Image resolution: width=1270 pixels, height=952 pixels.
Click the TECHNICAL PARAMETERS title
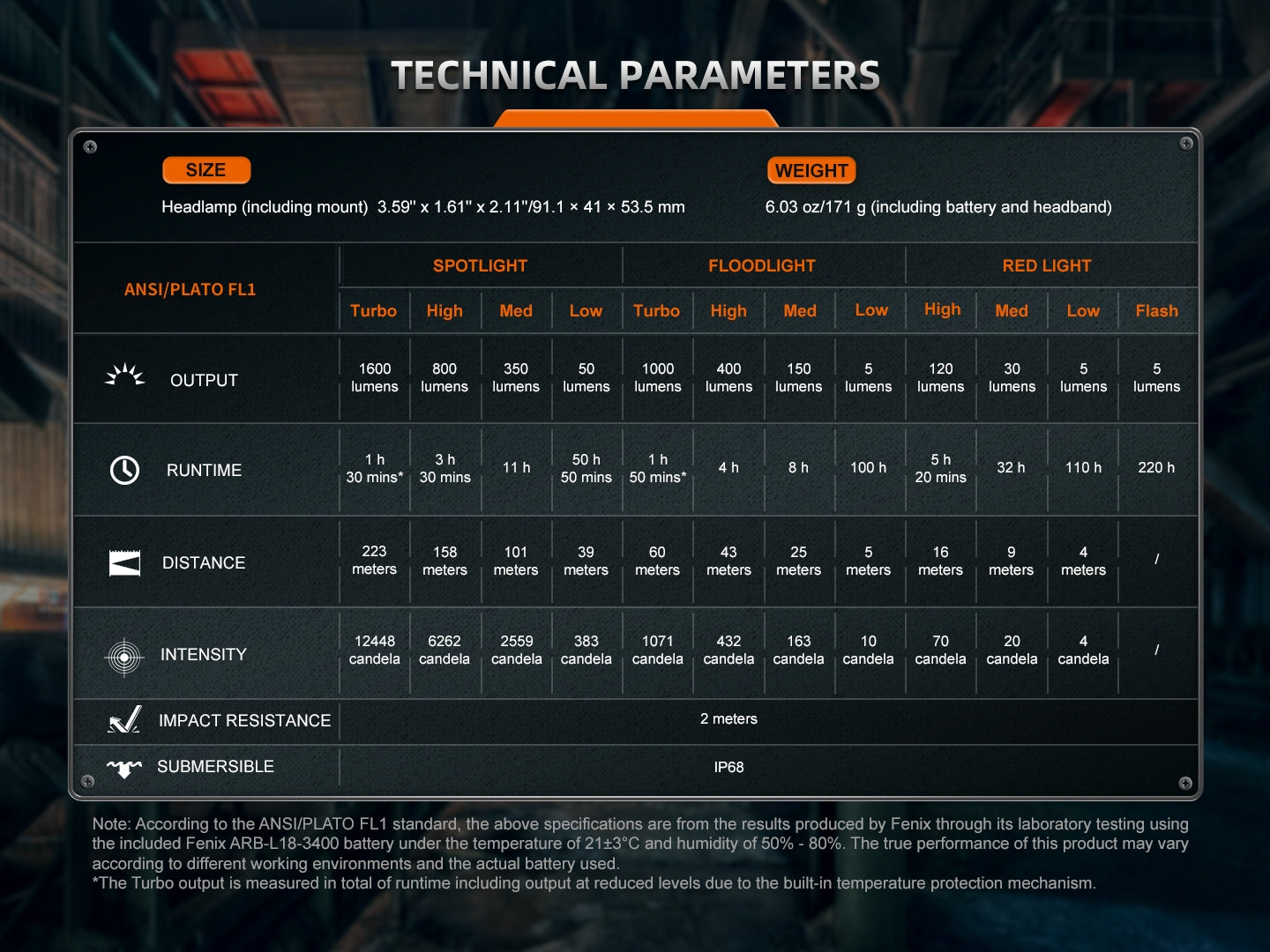635,76
